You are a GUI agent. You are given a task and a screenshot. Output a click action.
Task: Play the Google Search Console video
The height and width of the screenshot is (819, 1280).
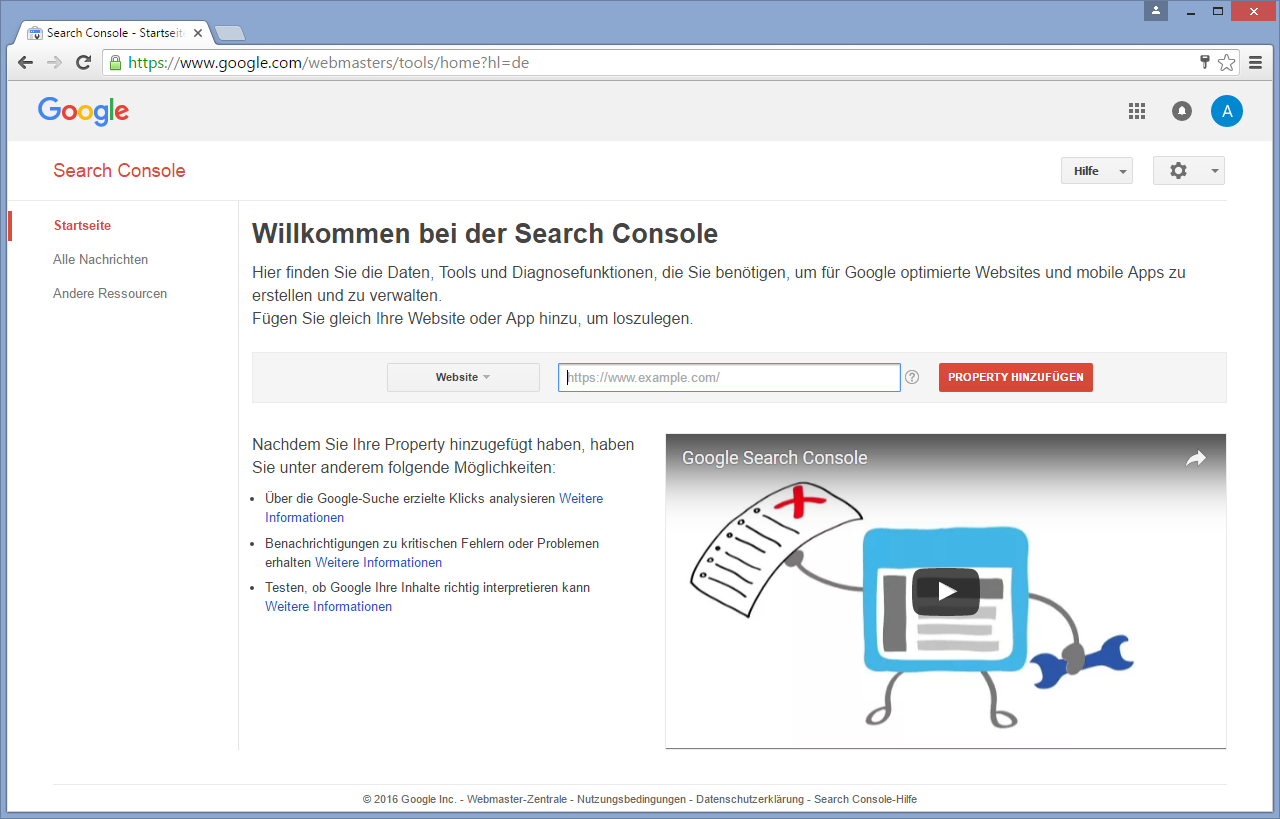click(945, 591)
